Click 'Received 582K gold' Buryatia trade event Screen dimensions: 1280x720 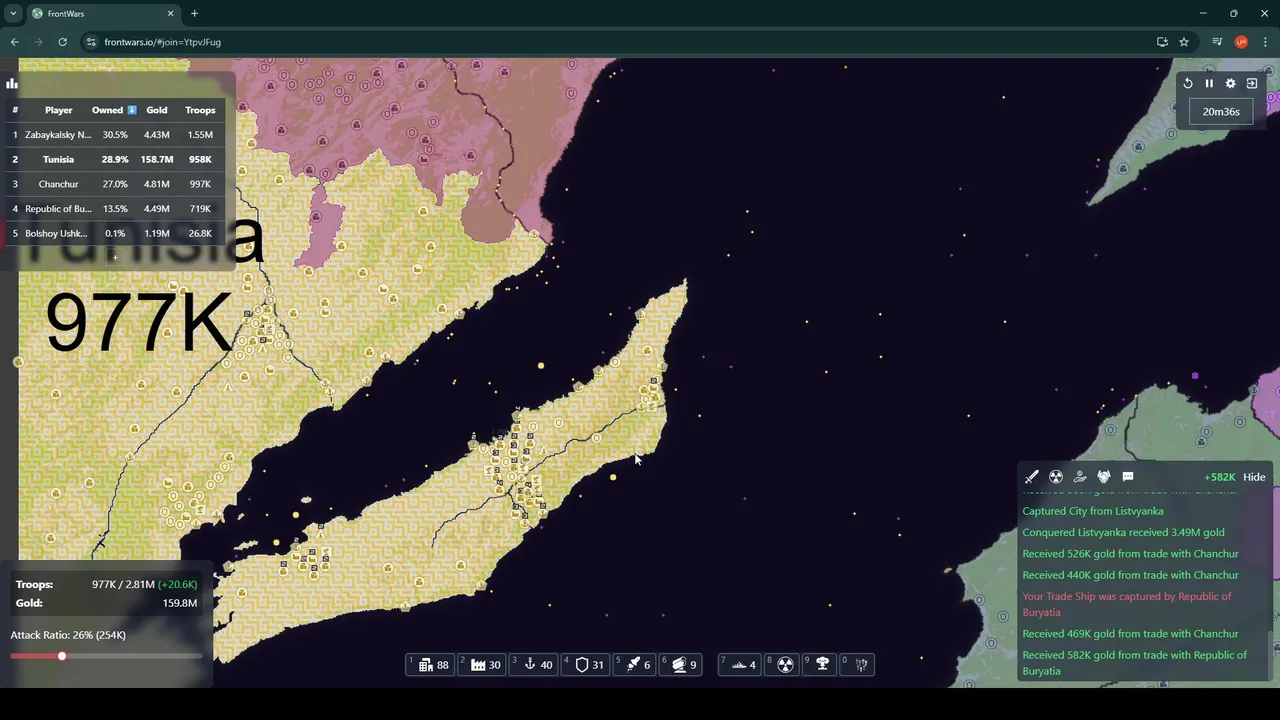pos(1134,663)
